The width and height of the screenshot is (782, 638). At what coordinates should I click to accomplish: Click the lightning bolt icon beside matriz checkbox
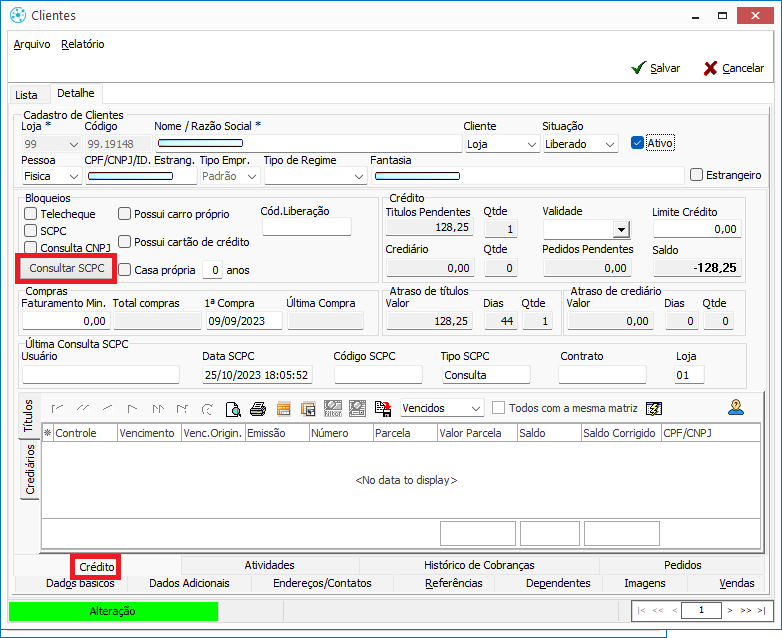[654, 409]
